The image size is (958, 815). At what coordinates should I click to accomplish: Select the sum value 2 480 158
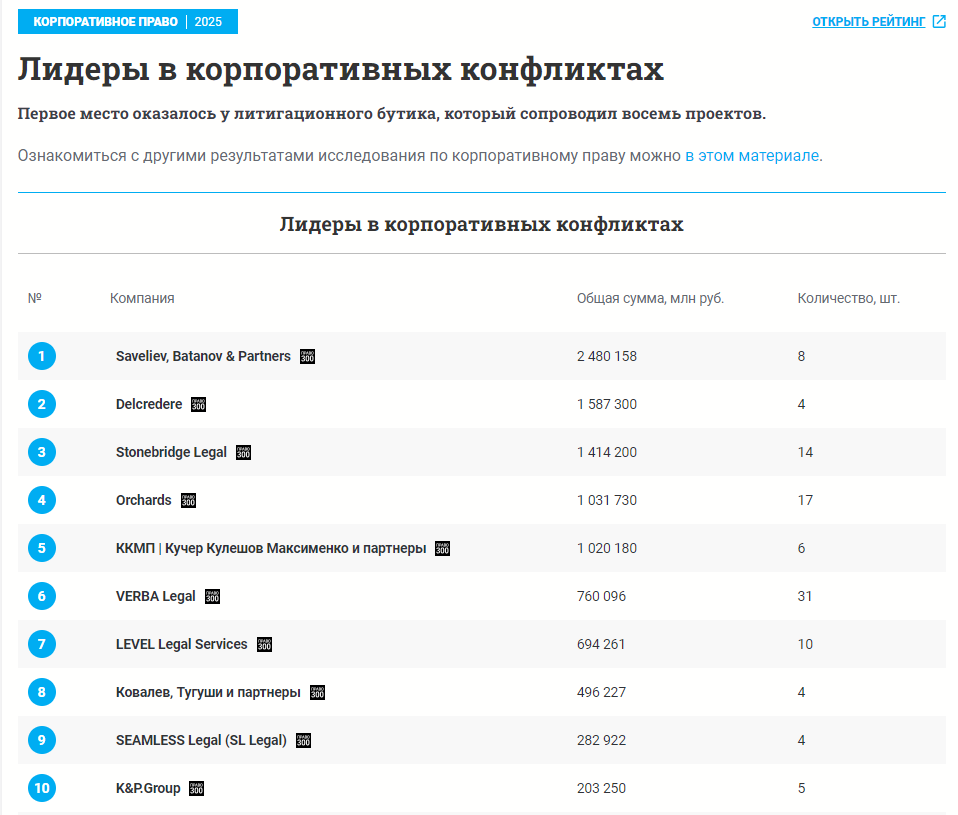[x=607, y=356]
